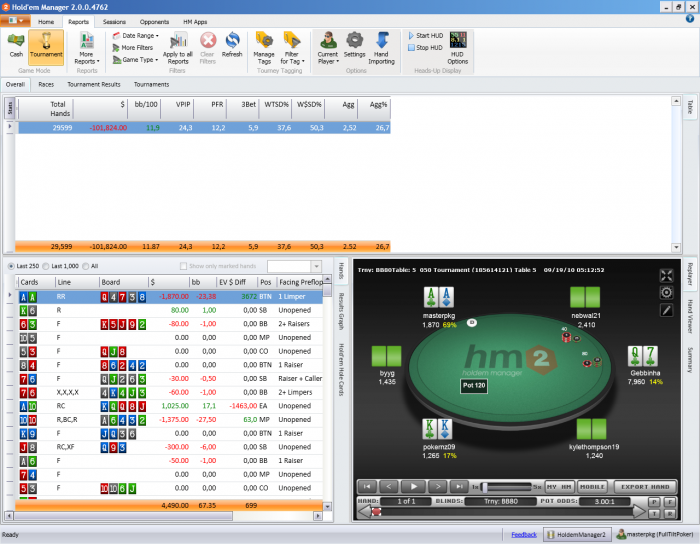The image size is (700, 544).
Task: Open replayer settings gear icon
Action: point(666,293)
